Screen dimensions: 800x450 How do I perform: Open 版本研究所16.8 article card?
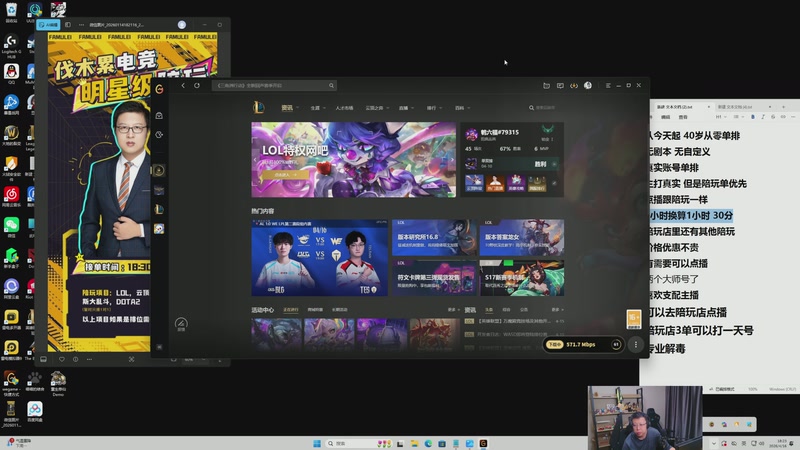tap(434, 238)
